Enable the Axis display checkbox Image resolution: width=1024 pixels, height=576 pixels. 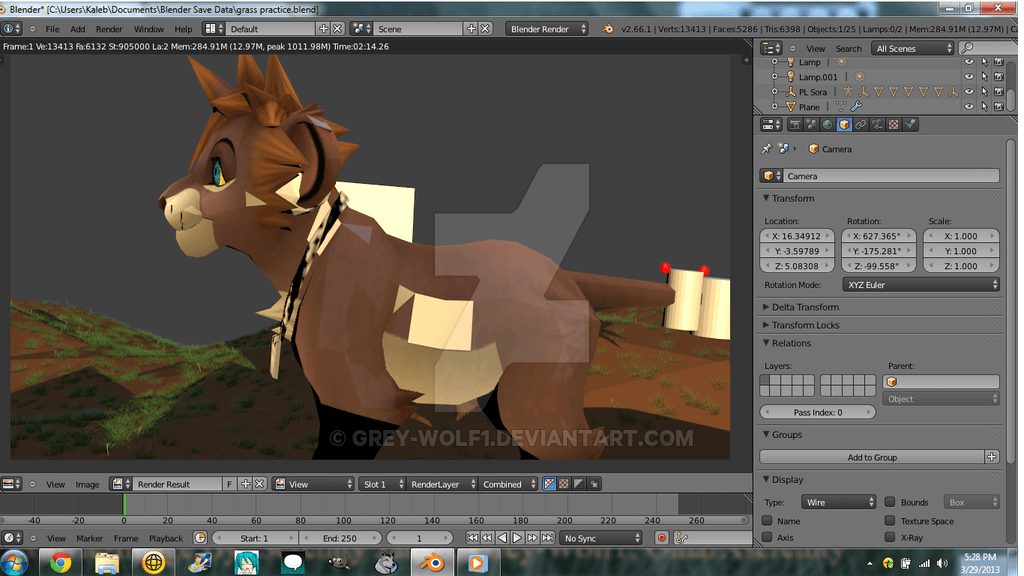coord(767,537)
